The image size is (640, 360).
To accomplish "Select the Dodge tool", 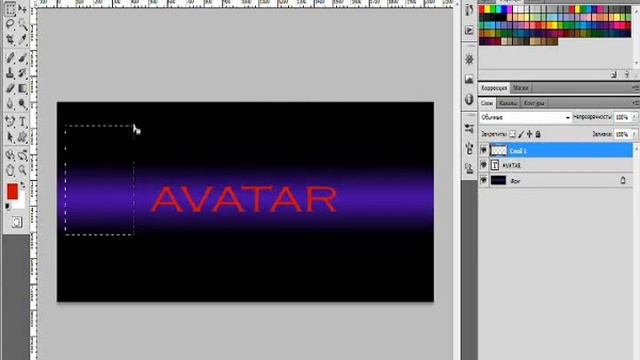I will click(23, 104).
